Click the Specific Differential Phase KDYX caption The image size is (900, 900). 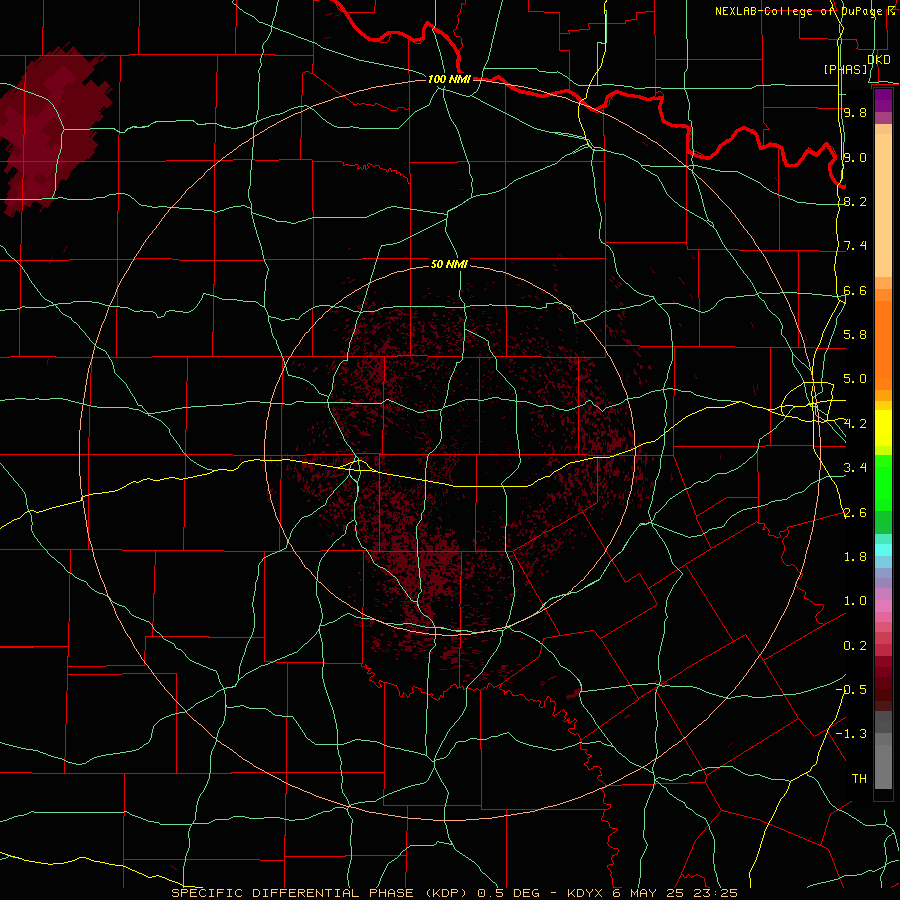click(x=454, y=893)
